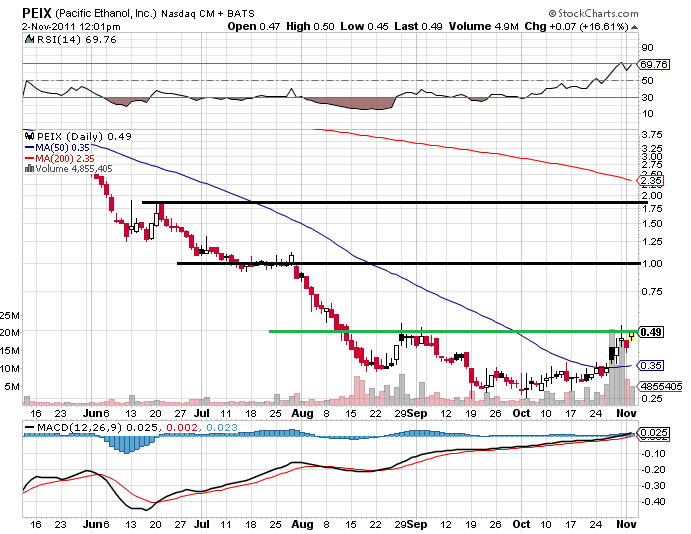Viewport: 691px width, 534px height.
Task: Click the red MA(200) legend line marker
Action: [x=30, y=159]
